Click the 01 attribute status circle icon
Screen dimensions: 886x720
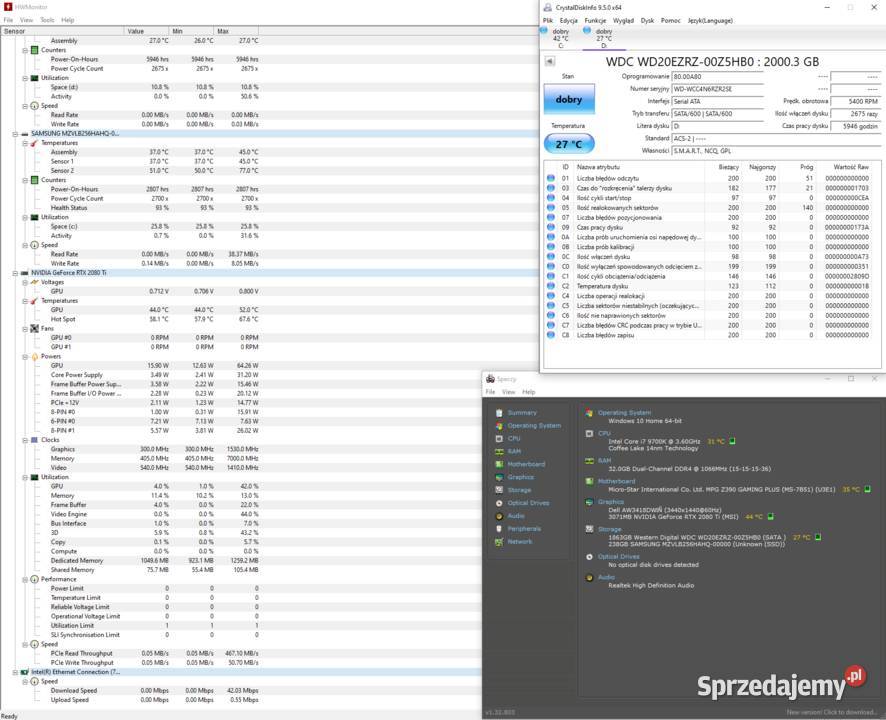coord(551,179)
